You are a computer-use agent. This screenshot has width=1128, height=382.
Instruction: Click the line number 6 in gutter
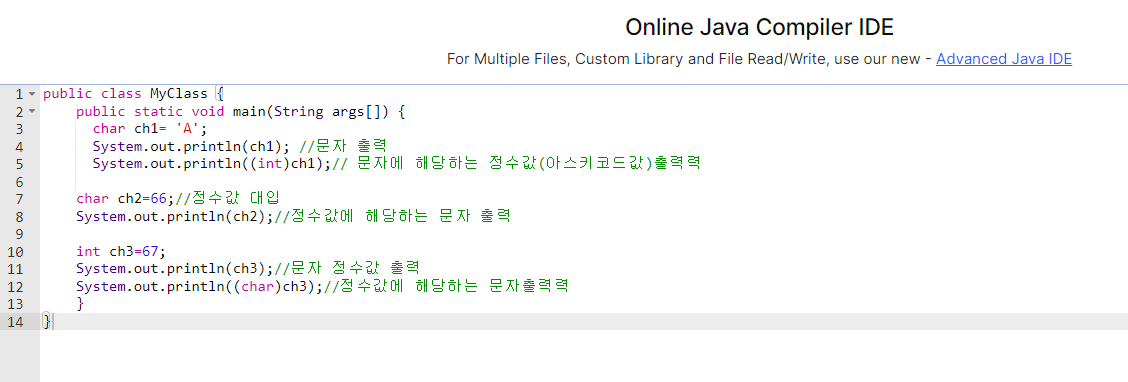click(x=19, y=182)
